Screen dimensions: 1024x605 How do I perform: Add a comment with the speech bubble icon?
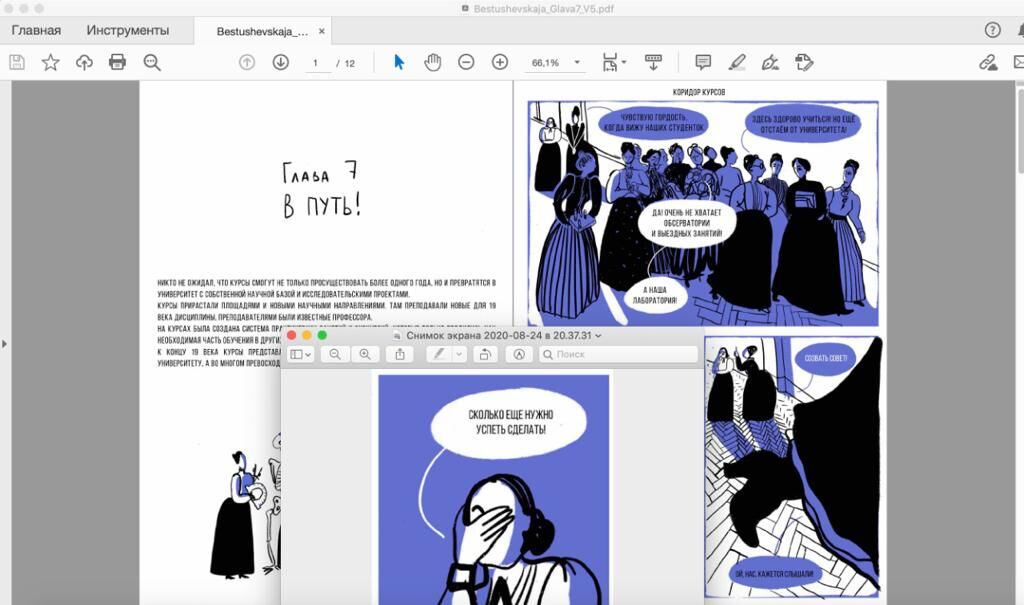pos(703,62)
